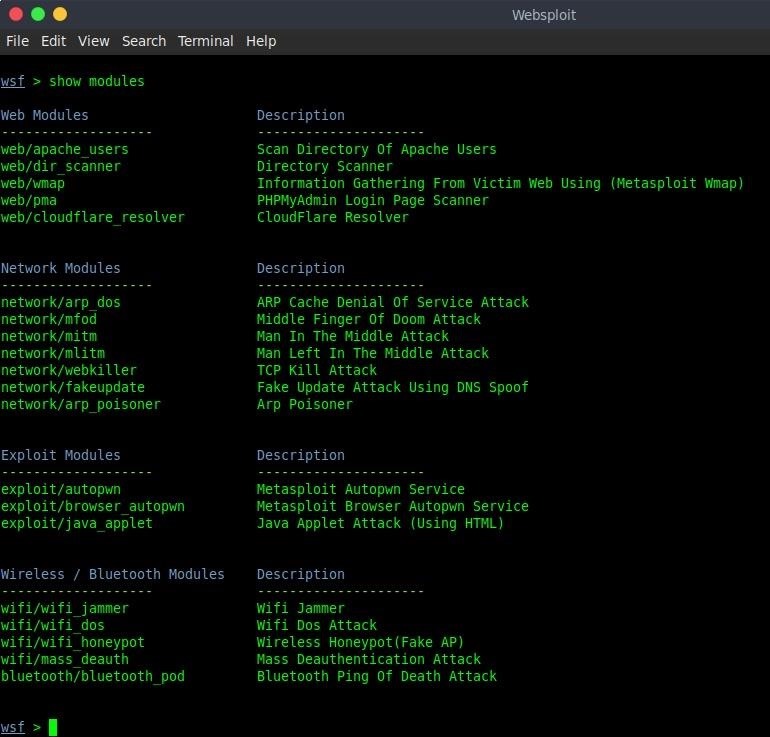This screenshot has height=737, width=770.
Task: Click the wifi/wifi_honeypot module entry
Action: pyautogui.click(x=72, y=642)
